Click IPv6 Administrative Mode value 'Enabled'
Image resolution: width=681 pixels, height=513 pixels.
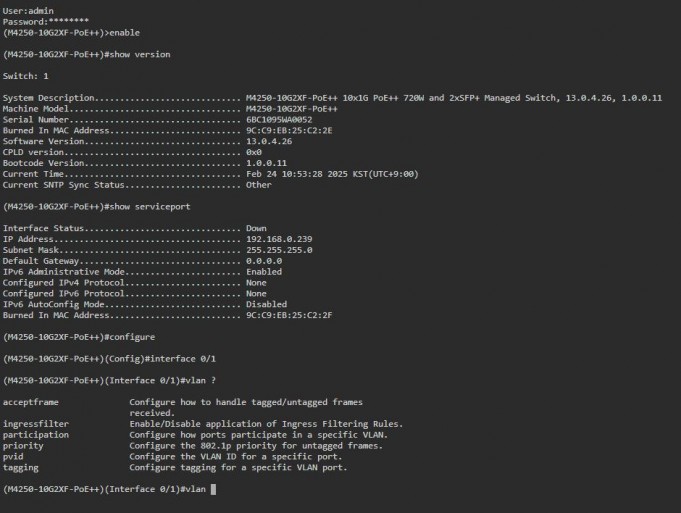[x=264, y=271]
